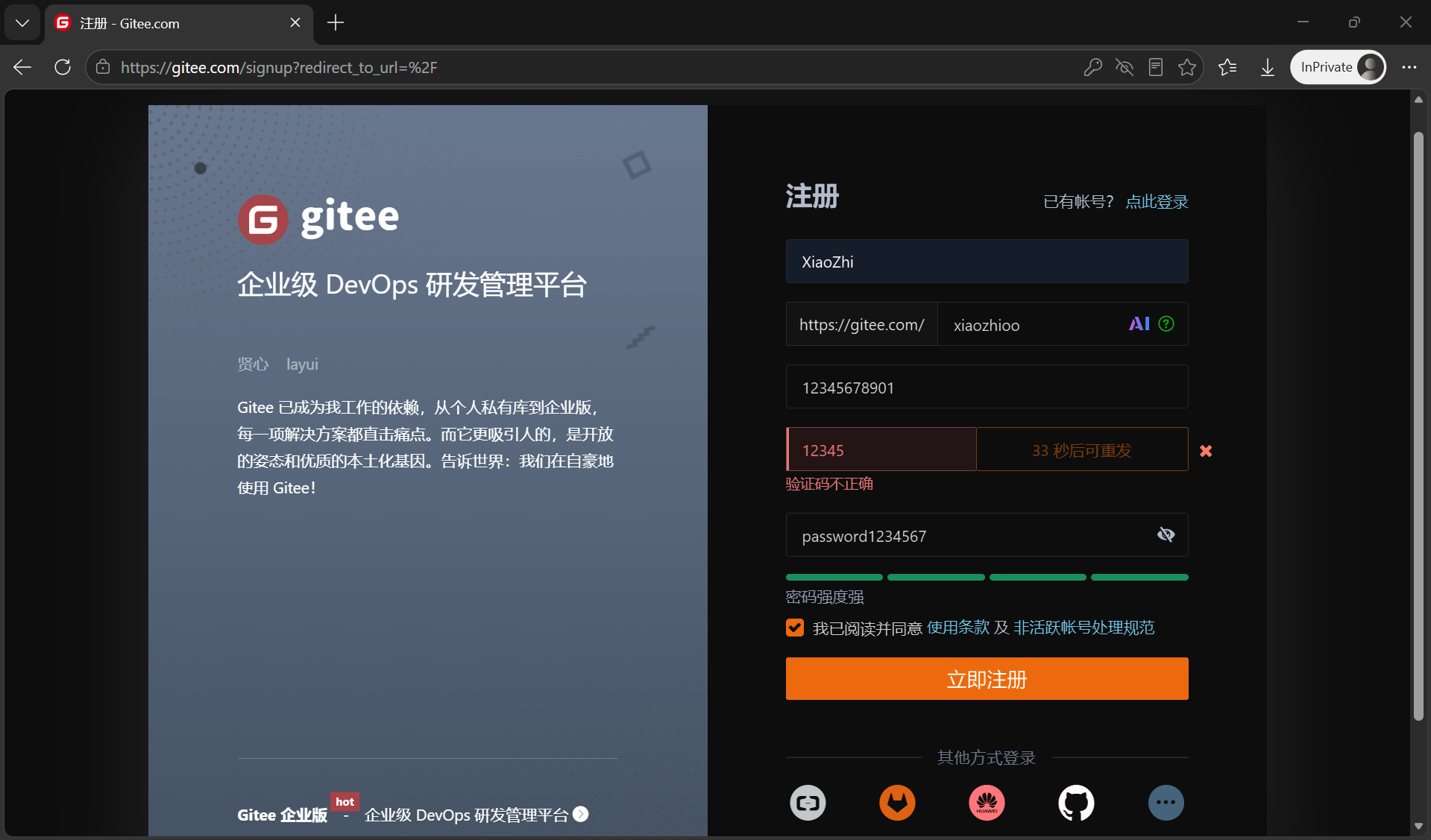
Task: Expand the tab search dropdown arrow
Action: click(22, 23)
